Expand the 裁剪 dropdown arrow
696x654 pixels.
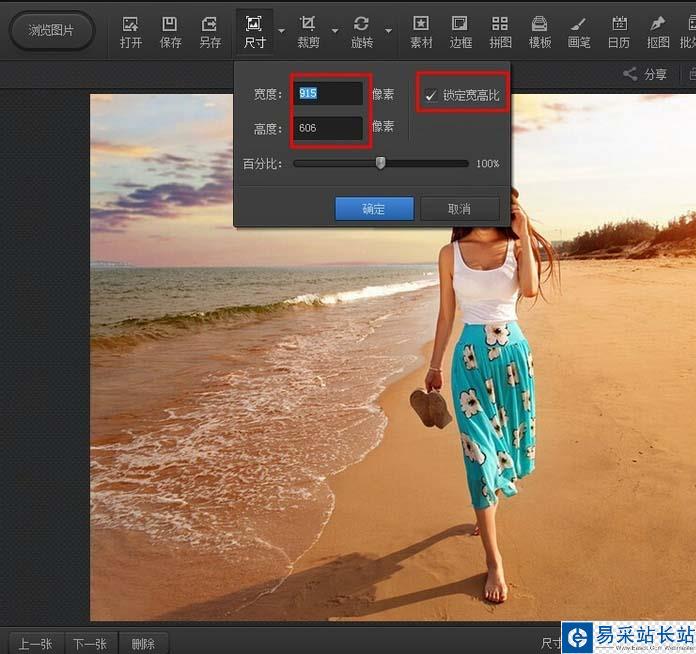[x=335, y=31]
